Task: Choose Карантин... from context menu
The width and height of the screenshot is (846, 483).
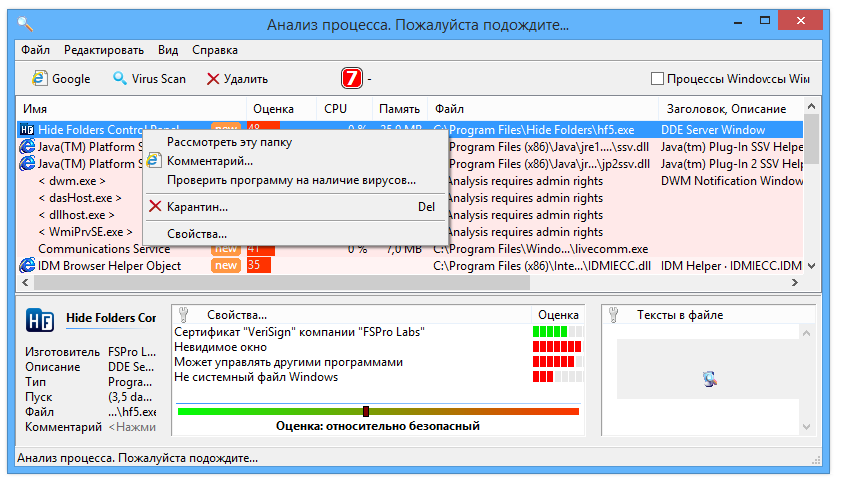Action: (197, 207)
